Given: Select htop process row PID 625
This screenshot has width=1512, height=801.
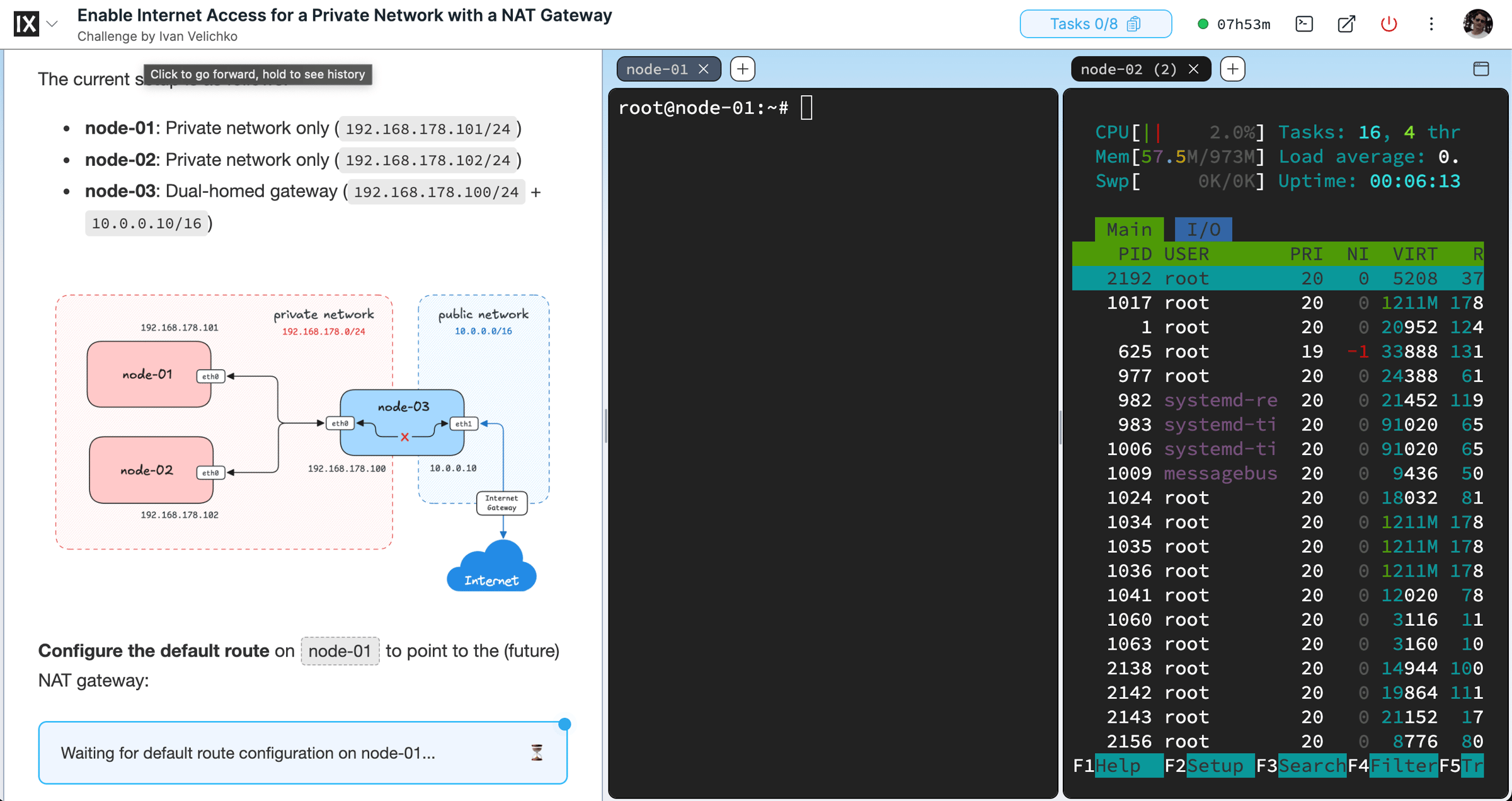Looking at the screenshot, I should coord(1278,351).
